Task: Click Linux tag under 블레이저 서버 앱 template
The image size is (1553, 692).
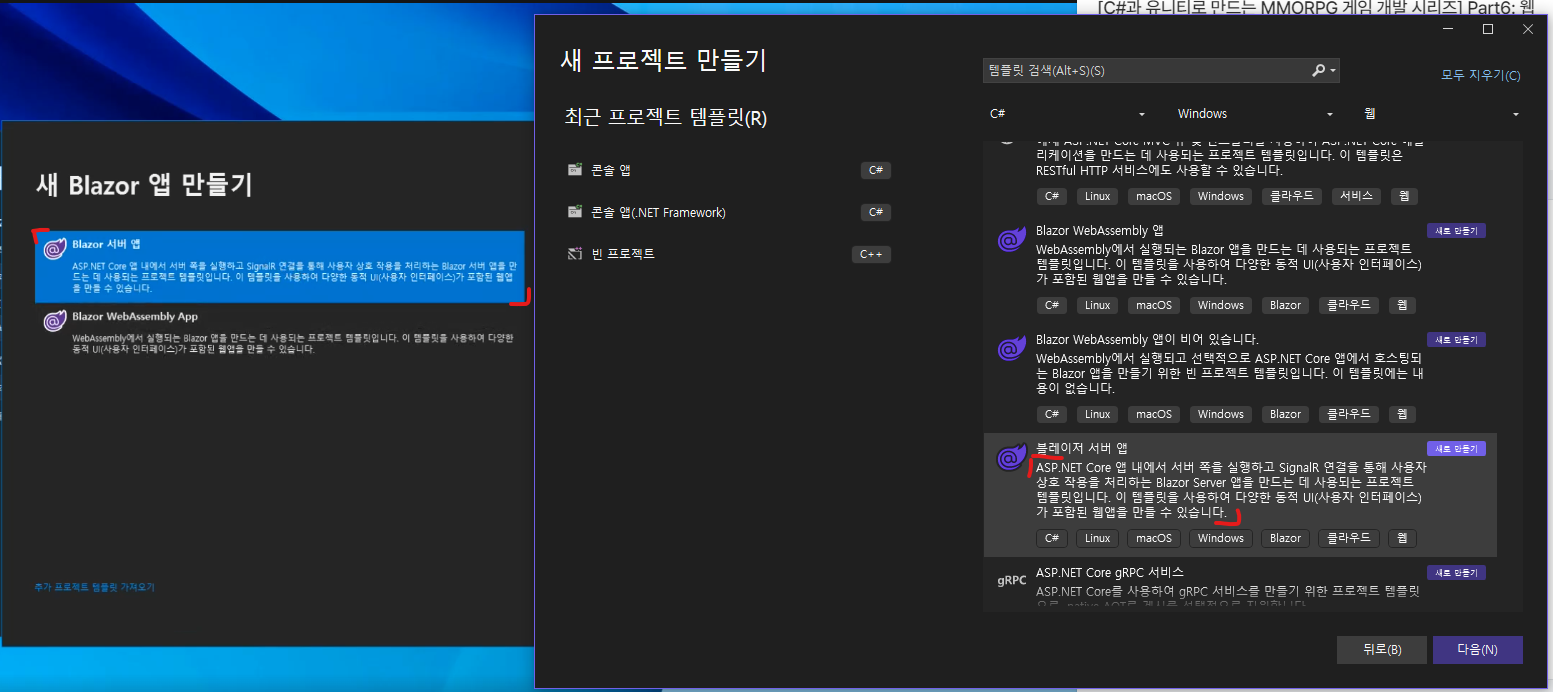Action: coord(1097,538)
